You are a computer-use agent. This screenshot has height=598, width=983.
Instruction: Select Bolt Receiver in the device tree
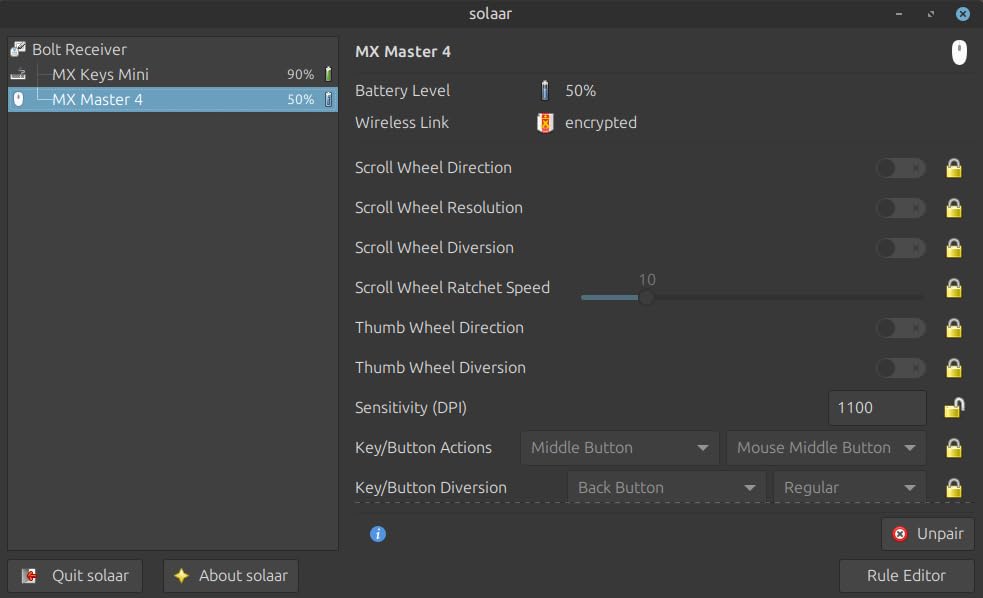[x=79, y=49]
